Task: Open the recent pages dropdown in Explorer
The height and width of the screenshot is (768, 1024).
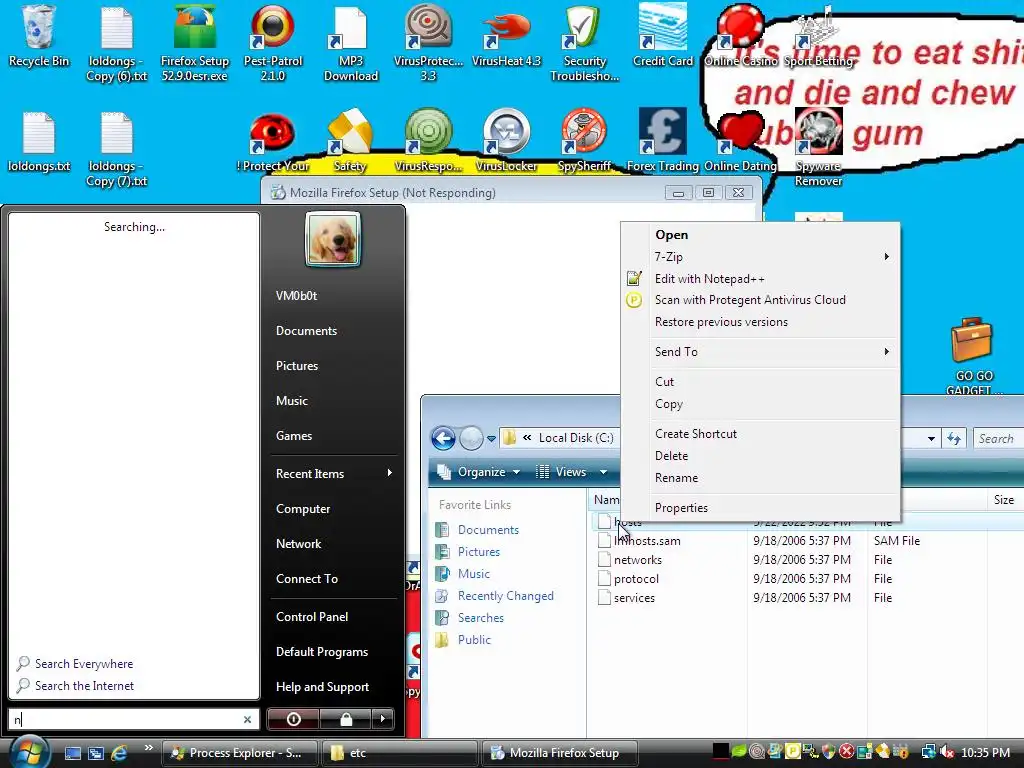Action: pyautogui.click(x=491, y=438)
